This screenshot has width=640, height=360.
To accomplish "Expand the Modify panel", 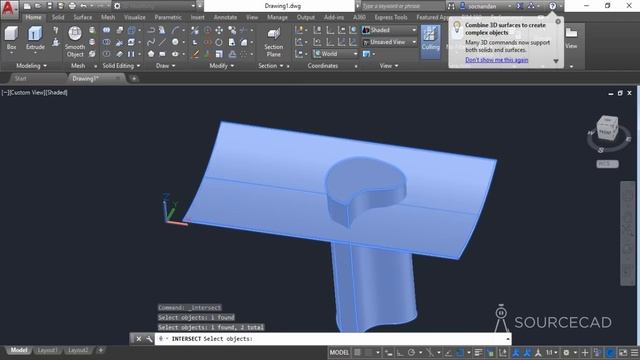I will [x=221, y=66].
